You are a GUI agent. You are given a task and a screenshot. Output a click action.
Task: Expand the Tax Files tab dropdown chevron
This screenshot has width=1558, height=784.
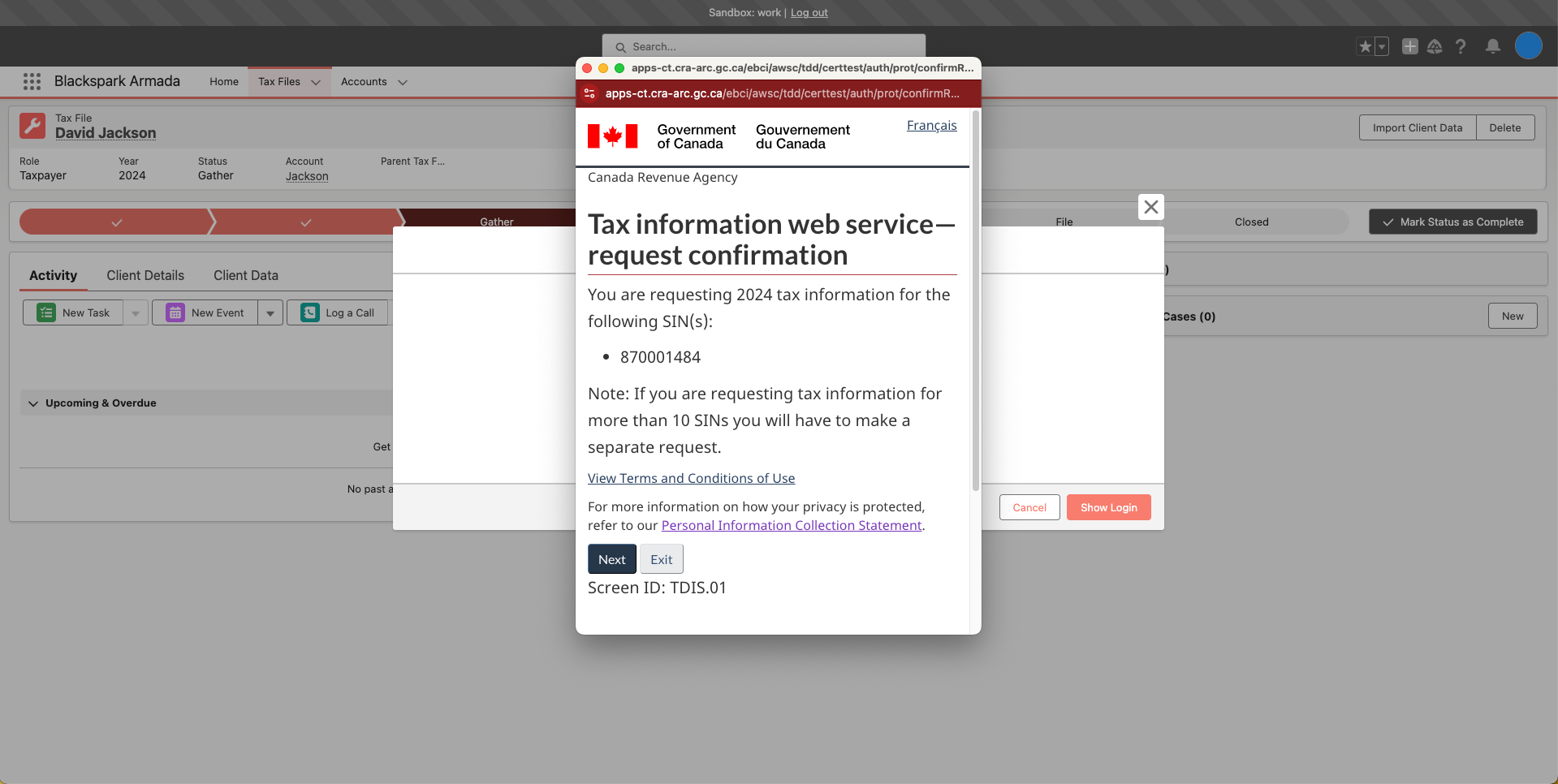click(x=316, y=82)
